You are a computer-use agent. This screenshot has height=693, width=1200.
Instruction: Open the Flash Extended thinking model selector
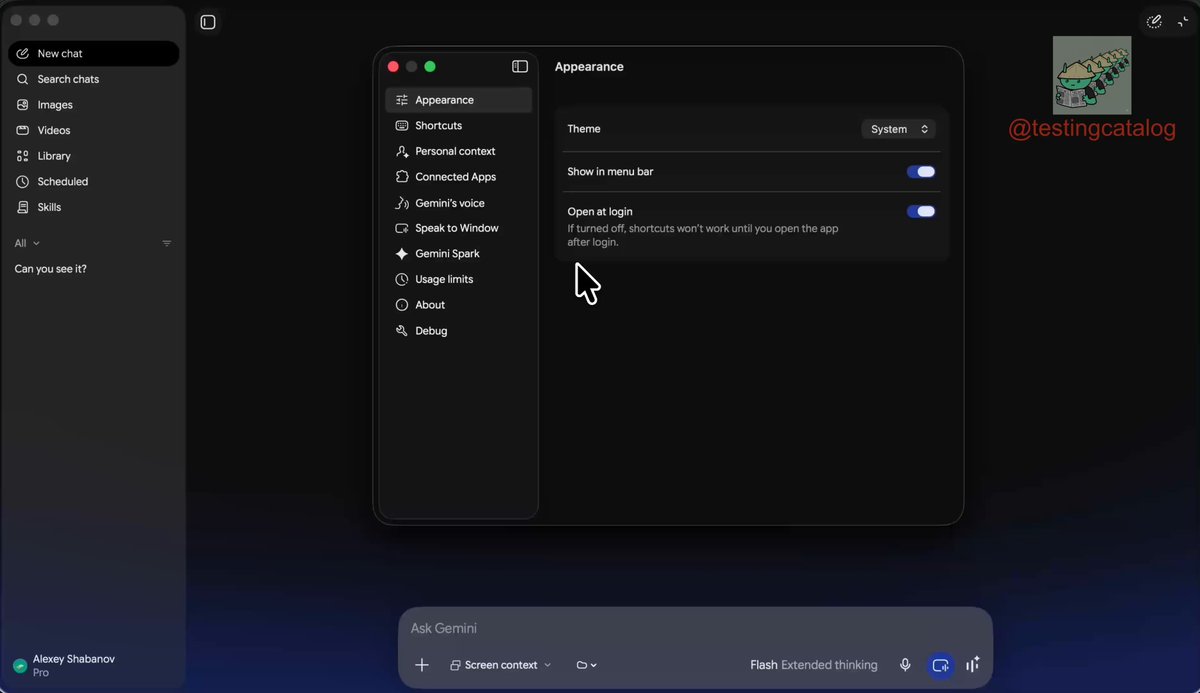(x=814, y=665)
